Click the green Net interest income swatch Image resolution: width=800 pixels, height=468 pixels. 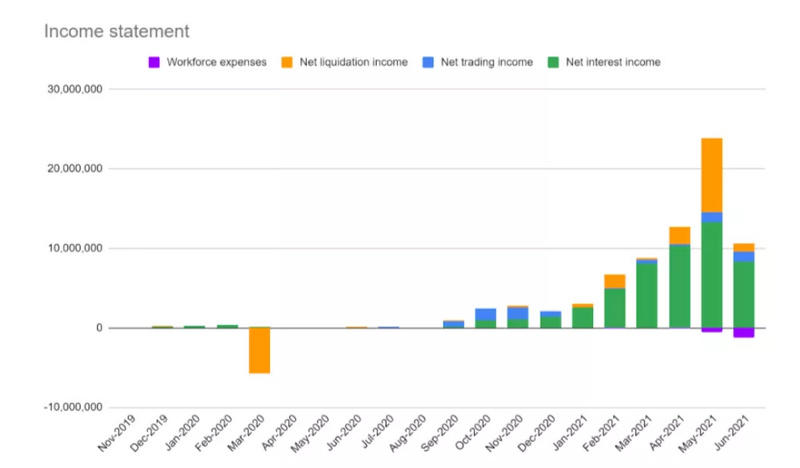point(553,62)
